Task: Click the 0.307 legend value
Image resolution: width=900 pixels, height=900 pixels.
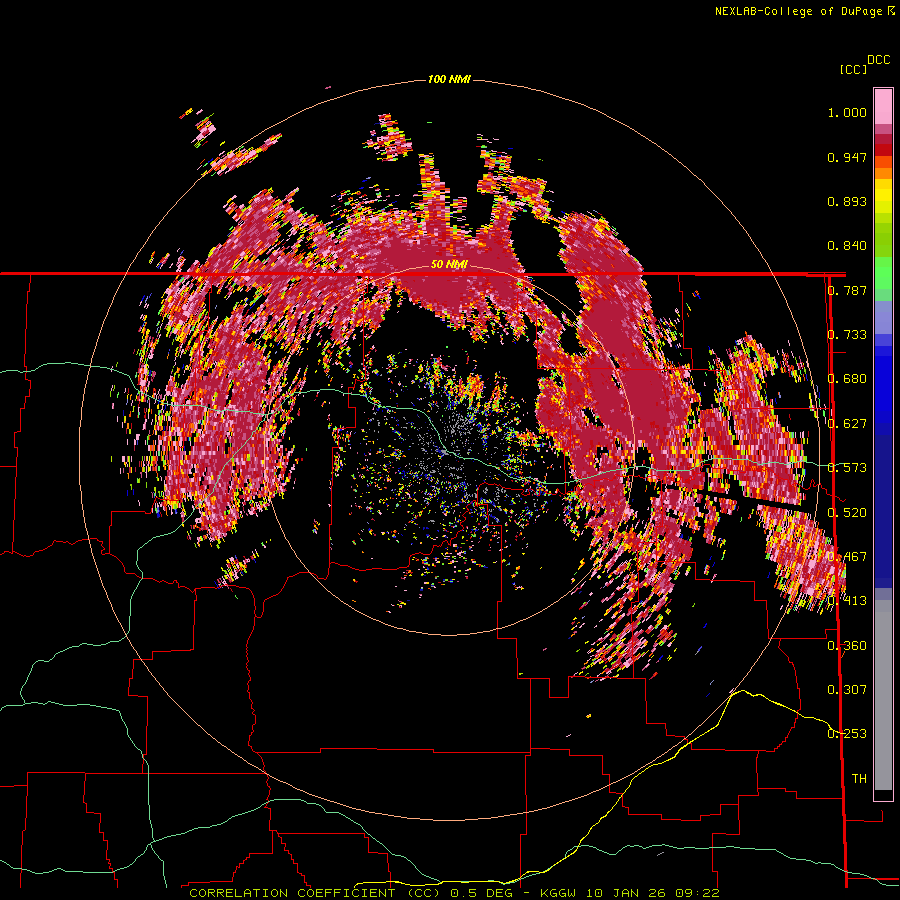Action: pyautogui.click(x=847, y=690)
